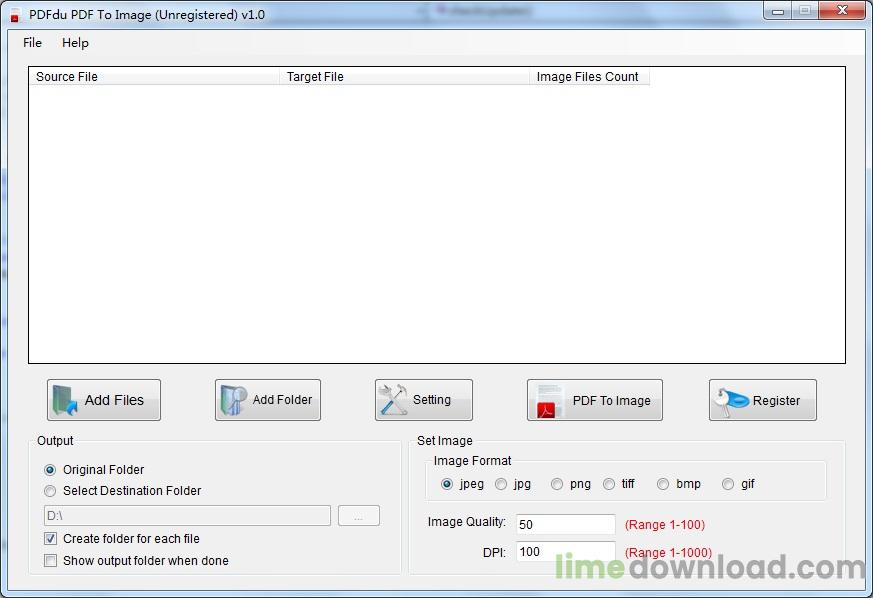Close the PDFdu PDF To Image window

pos(842,11)
